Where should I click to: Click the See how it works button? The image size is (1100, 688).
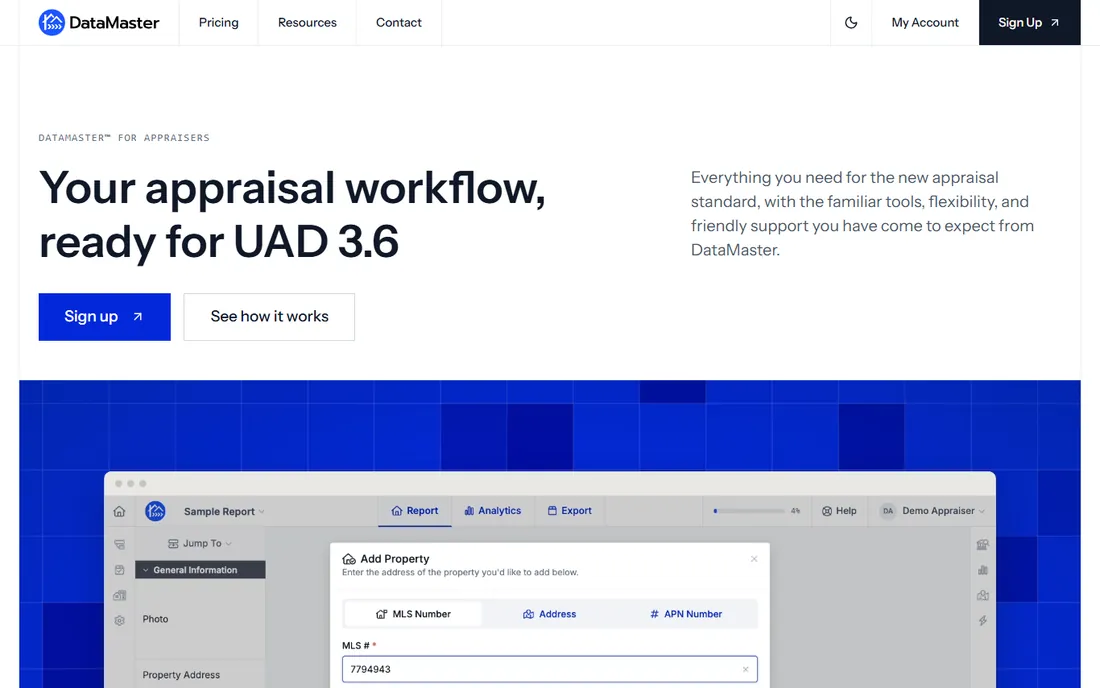click(x=269, y=317)
